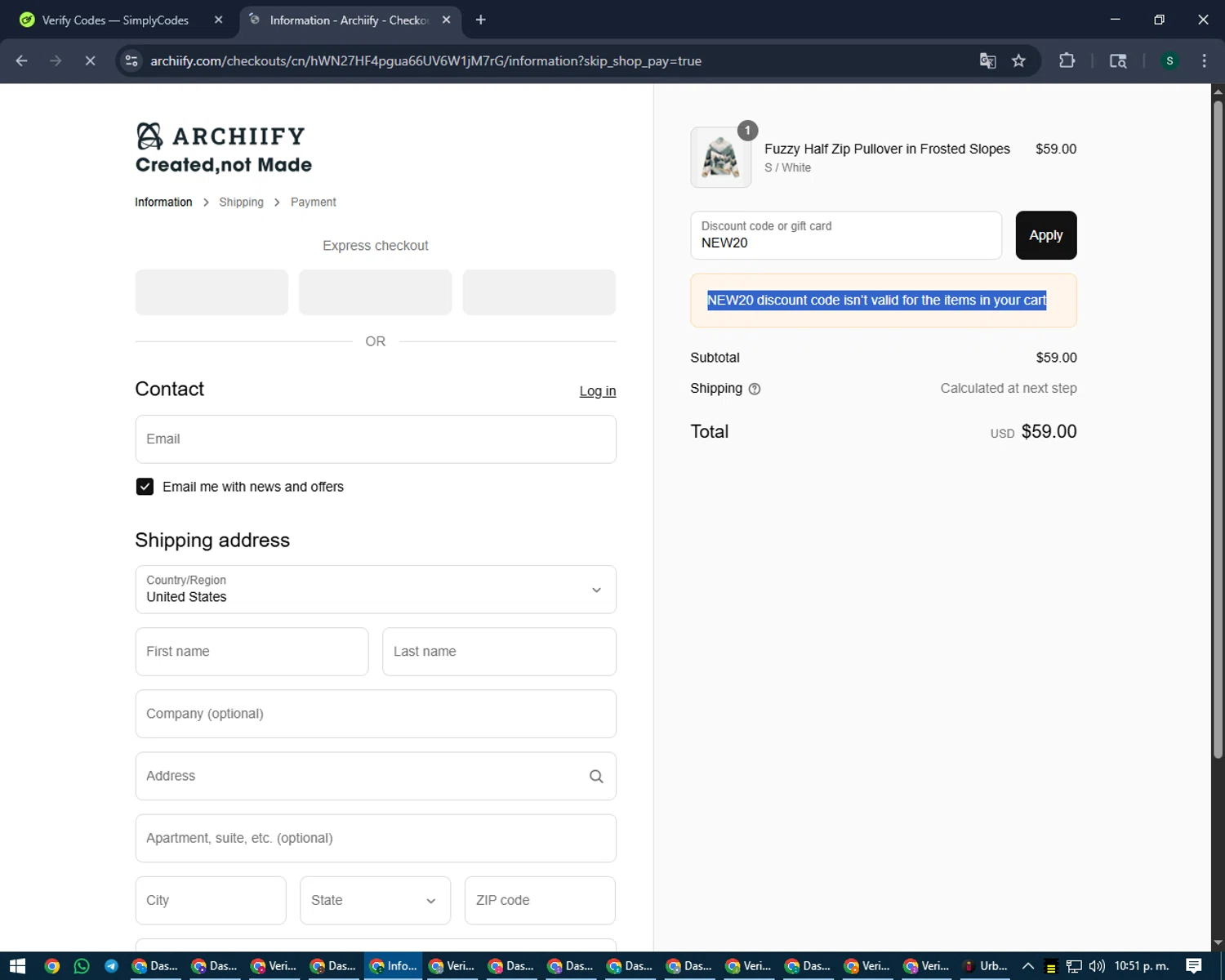Click the Calculated at next step text
Image resolution: width=1225 pixels, height=980 pixels.
[x=1009, y=389]
